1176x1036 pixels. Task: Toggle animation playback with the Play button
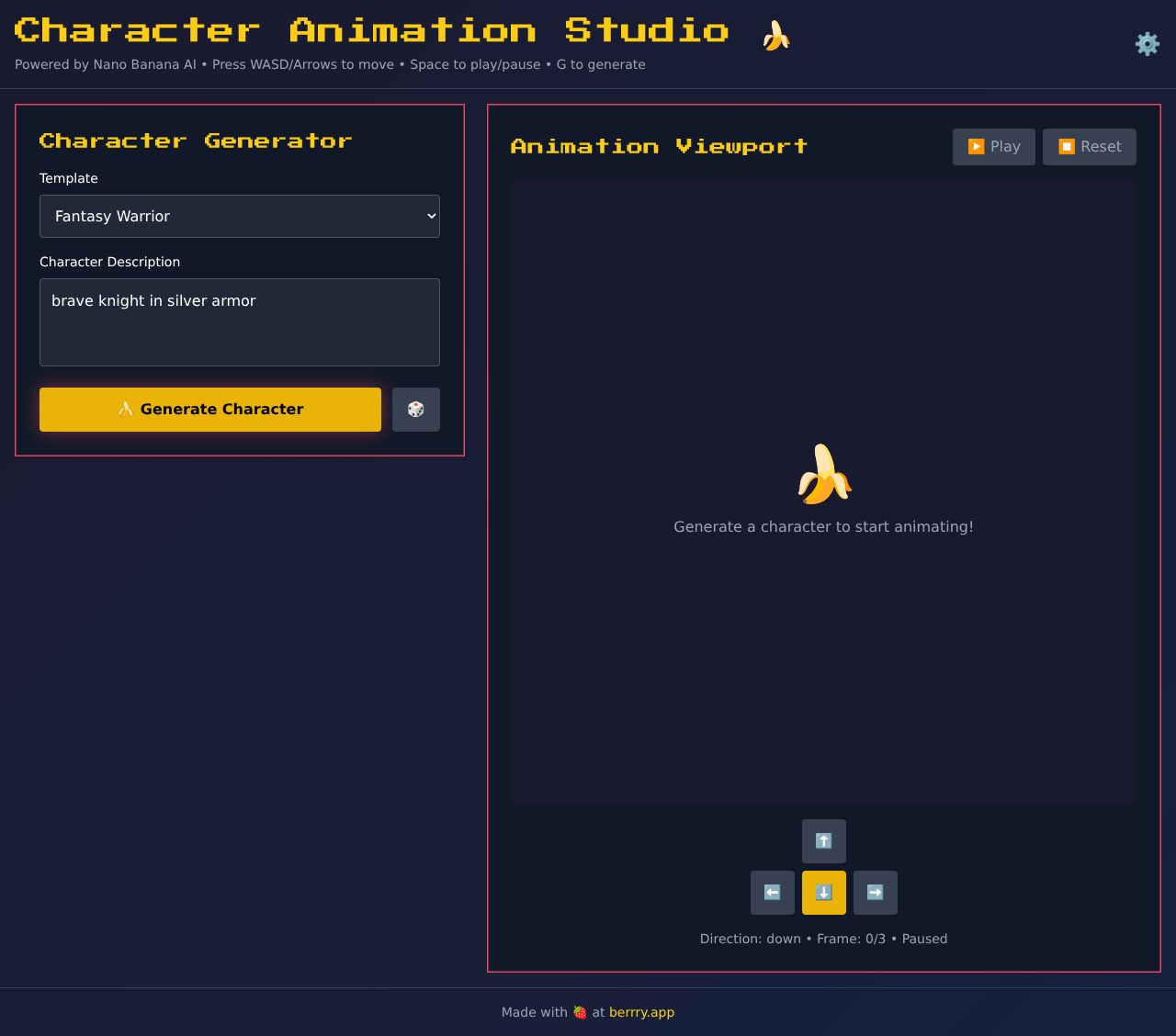pyautogui.click(x=993, y=147)
